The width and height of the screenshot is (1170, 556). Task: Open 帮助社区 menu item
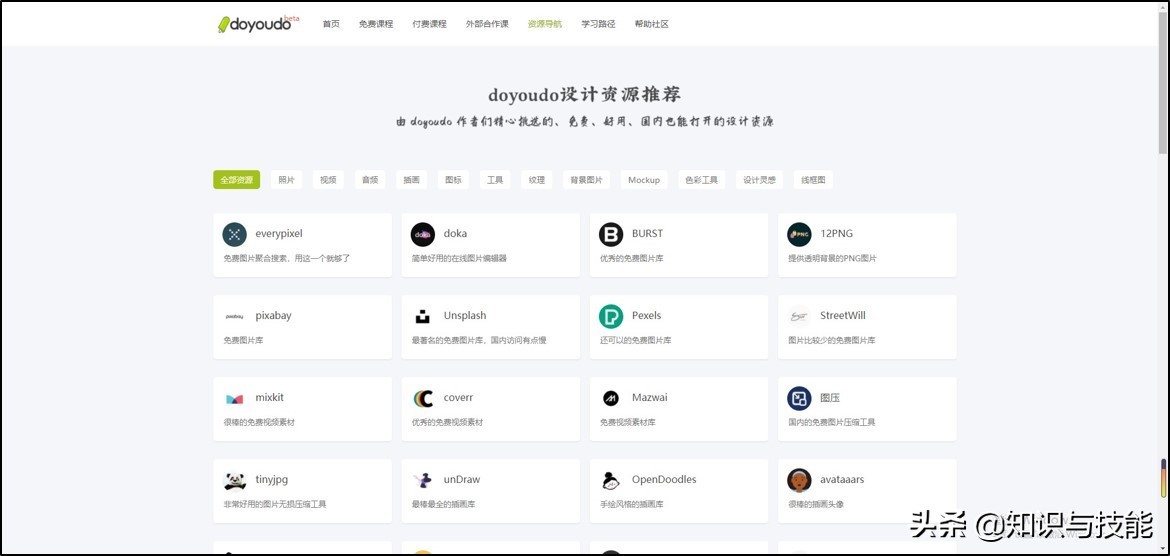click(x=651, y=24)
